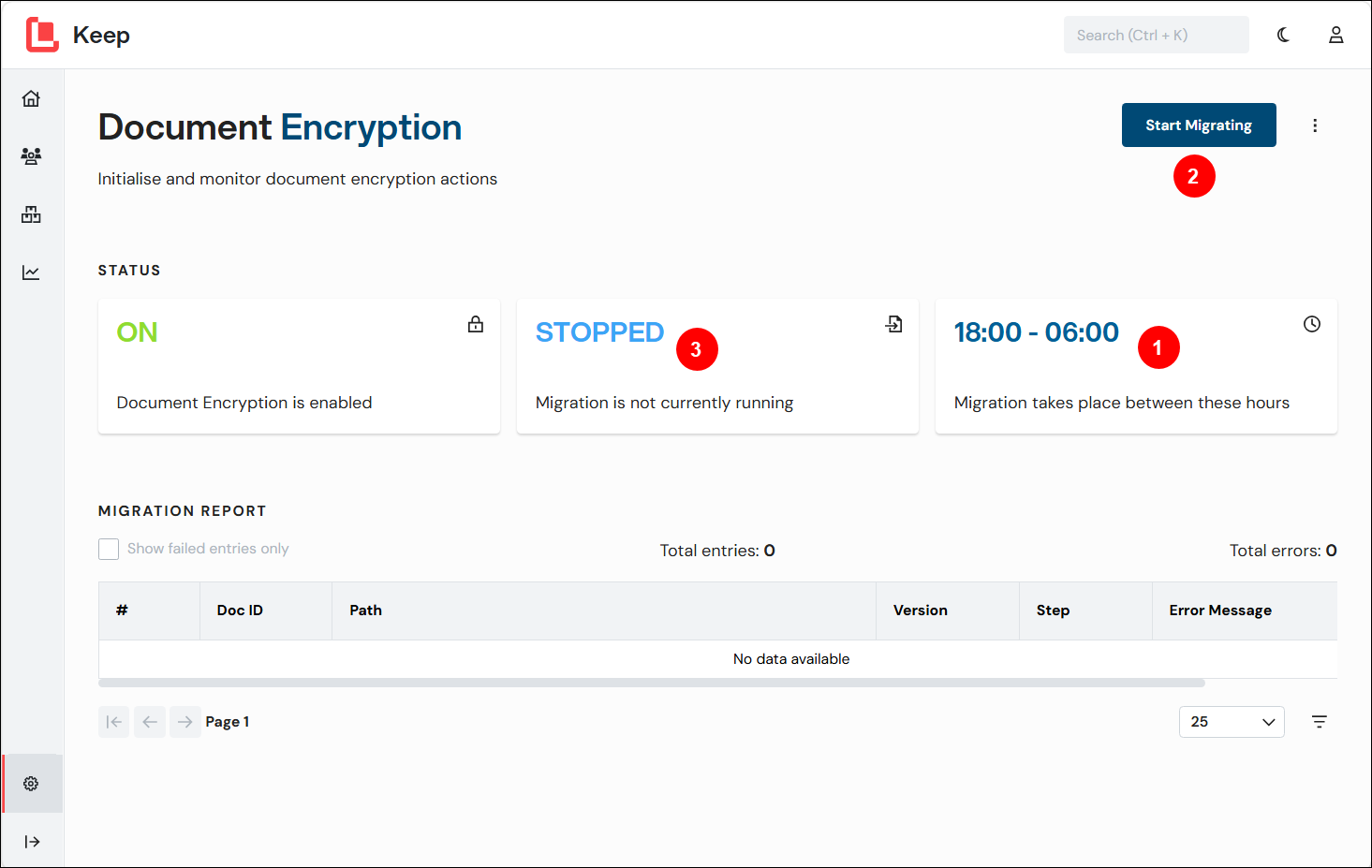
Task: Enable Show failed entries only checkbox
Action: click(109, 549)
